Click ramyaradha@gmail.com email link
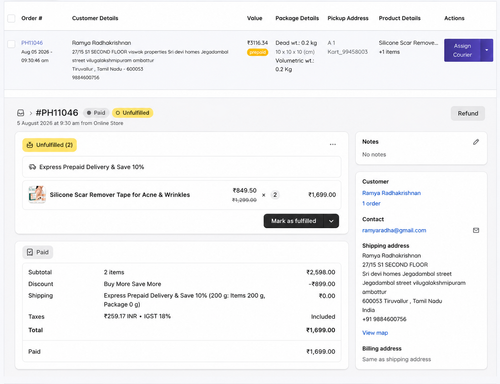The image size is (500, 384). tap(394, 230)
